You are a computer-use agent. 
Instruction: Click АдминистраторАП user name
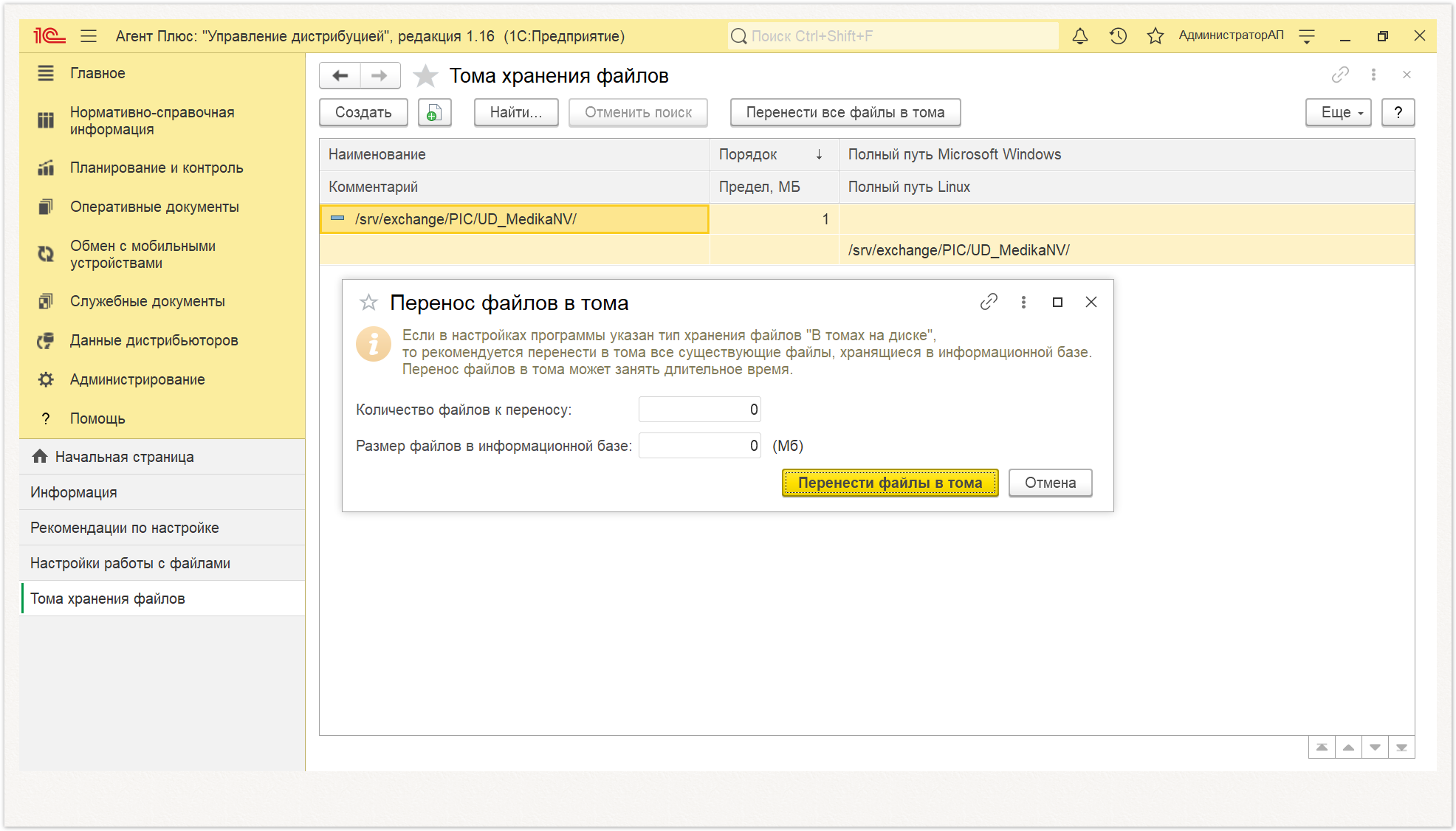[1231, 35]
